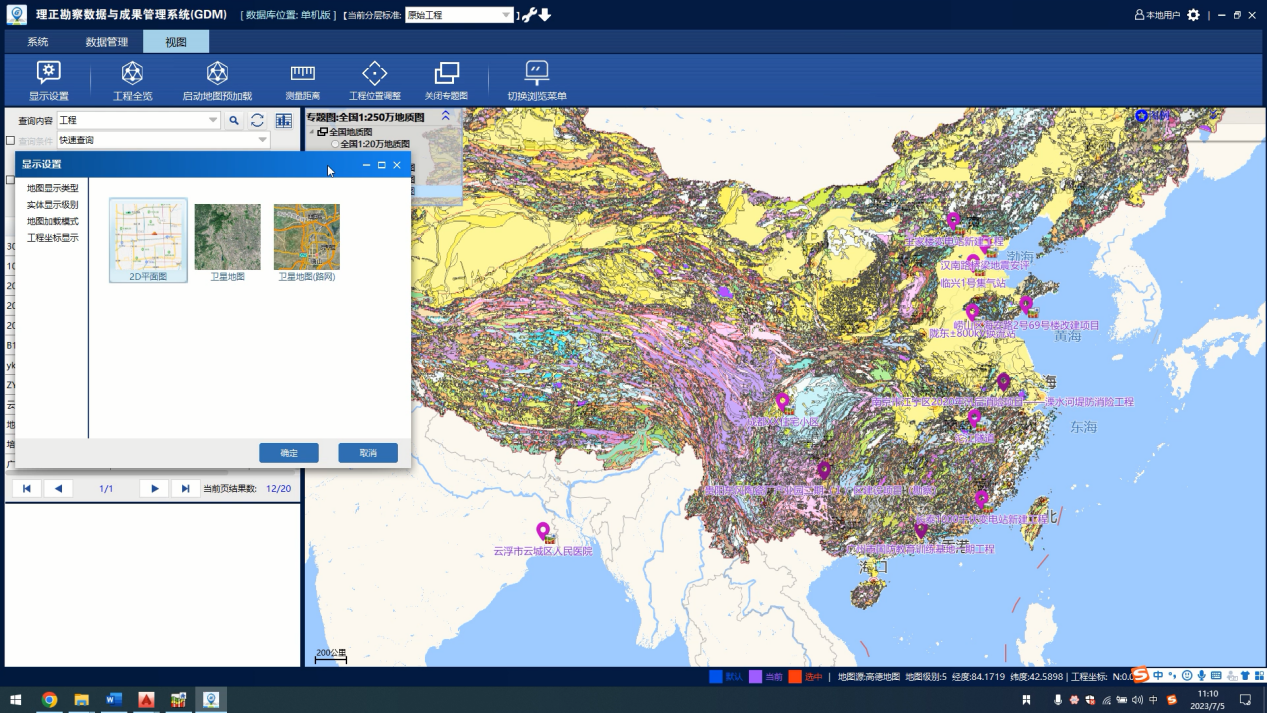Click 工程全览 project overview icon
This screenshot has width=1267, height=713.
tap(132, 80)
